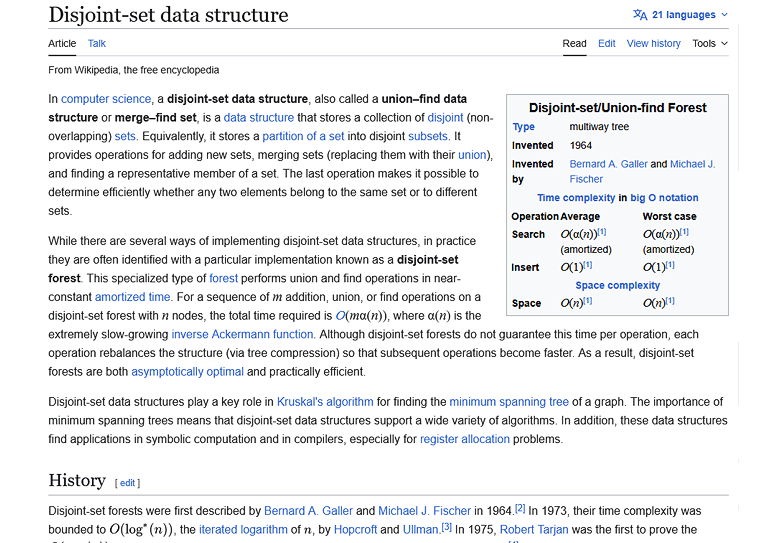The width and height of the screenshot is (782, 543).
Task: Click the minimum spanning tree link
Action: (509, 402)
